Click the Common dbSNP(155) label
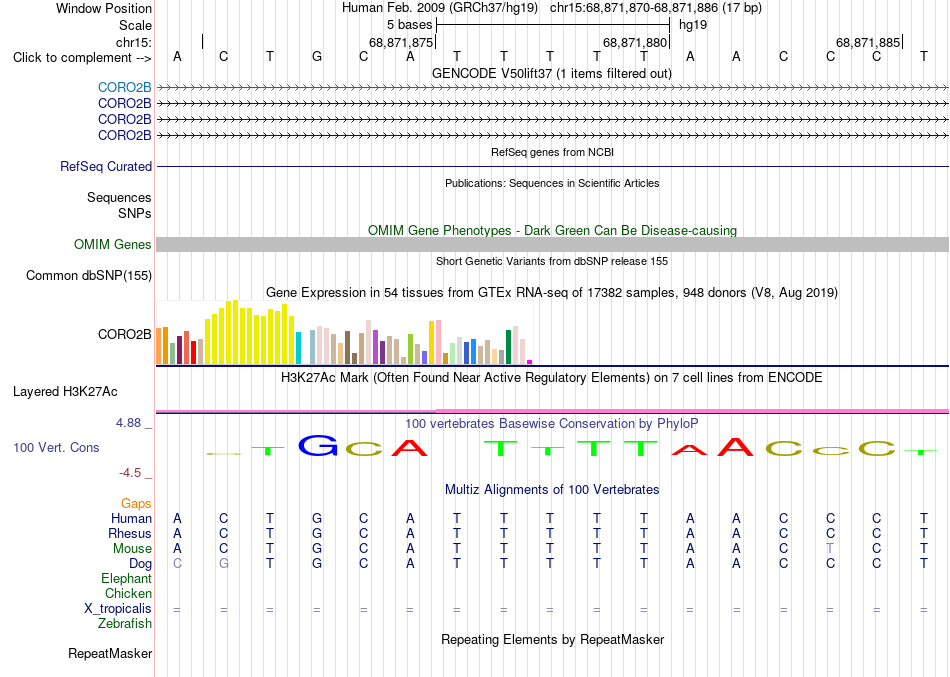Image resolution: width=950 pixels, height=677 pixels. [89, 275]
